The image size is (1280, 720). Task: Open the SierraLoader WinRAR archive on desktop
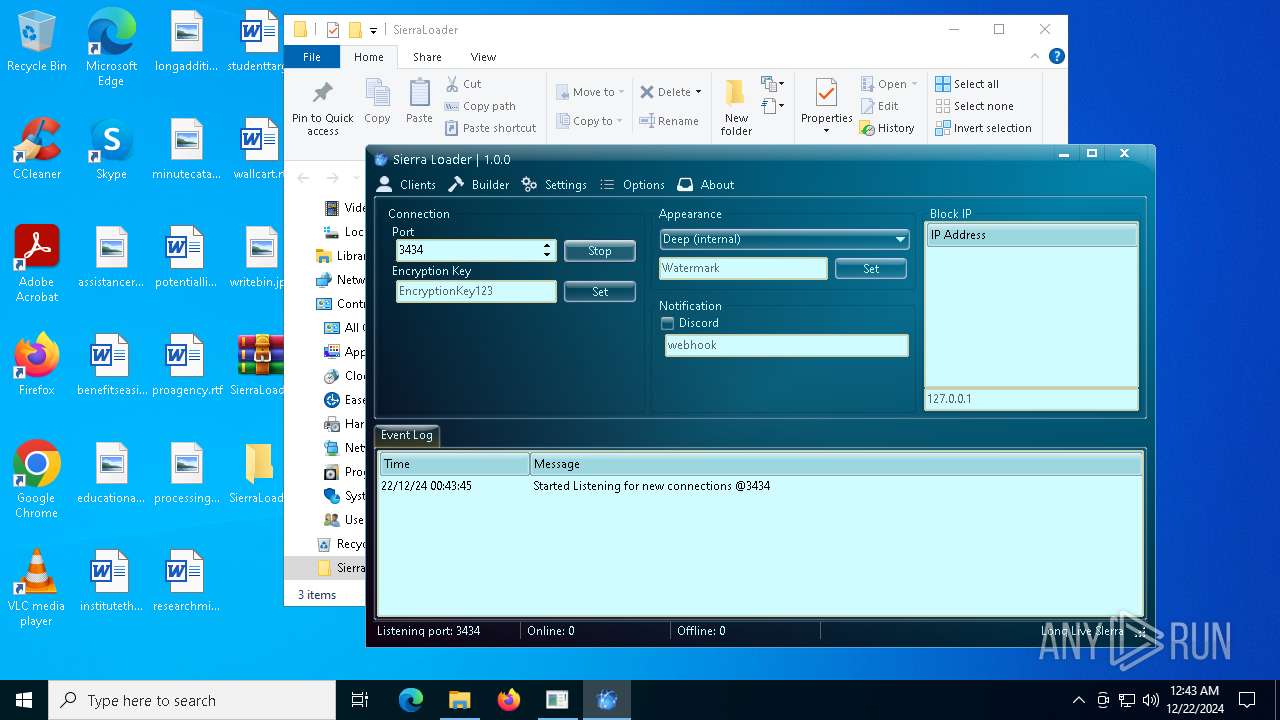coord(260,364)
